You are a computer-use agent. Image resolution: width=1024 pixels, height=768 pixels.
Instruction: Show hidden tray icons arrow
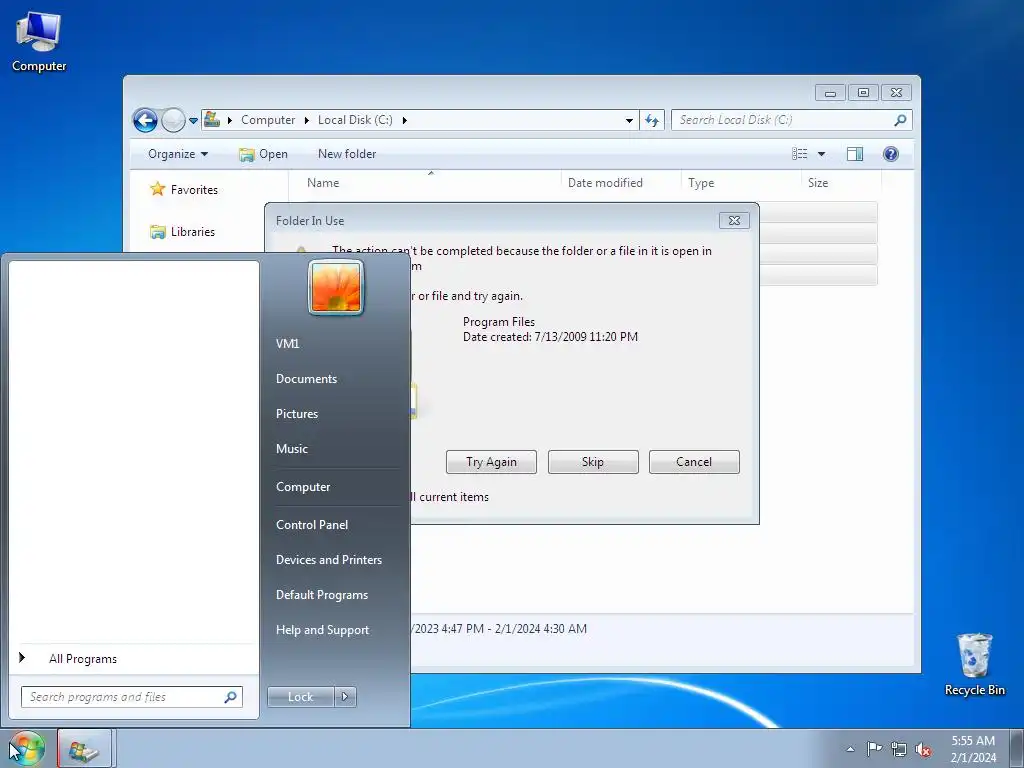(x=850, y=749)
